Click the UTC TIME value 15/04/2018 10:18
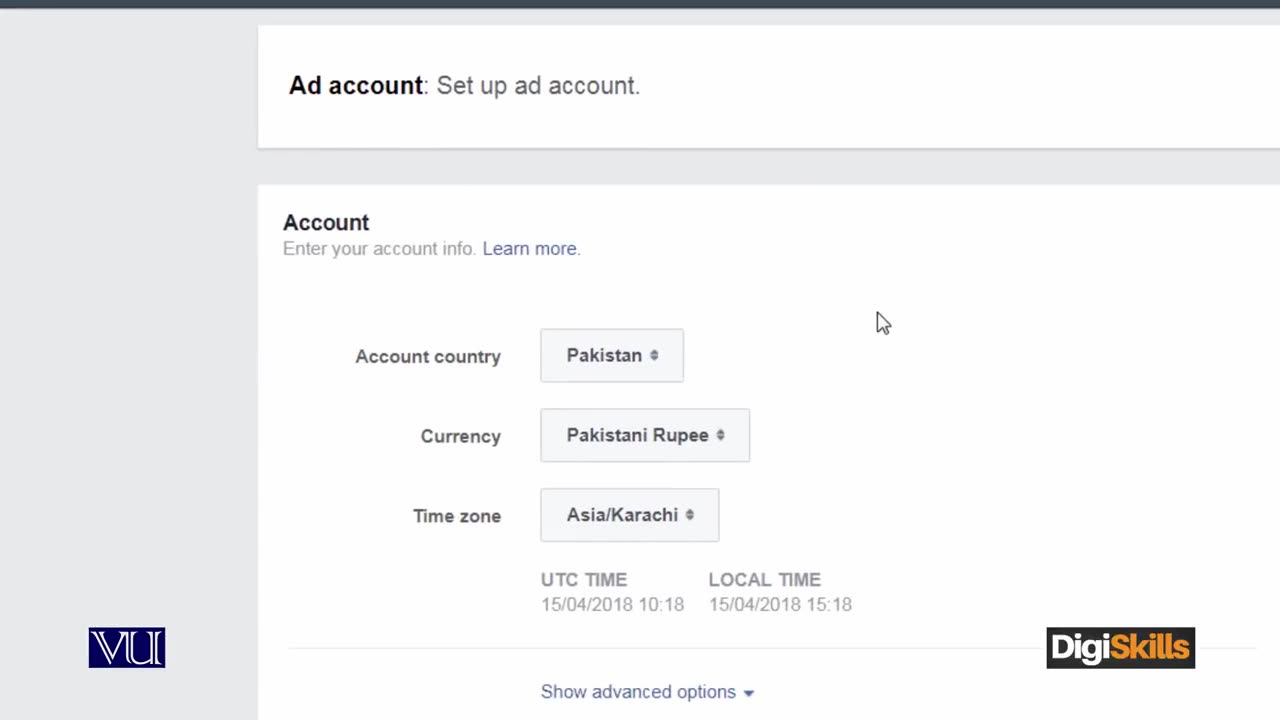Screen dimensions: 1280x720 (x=612, y=604)
